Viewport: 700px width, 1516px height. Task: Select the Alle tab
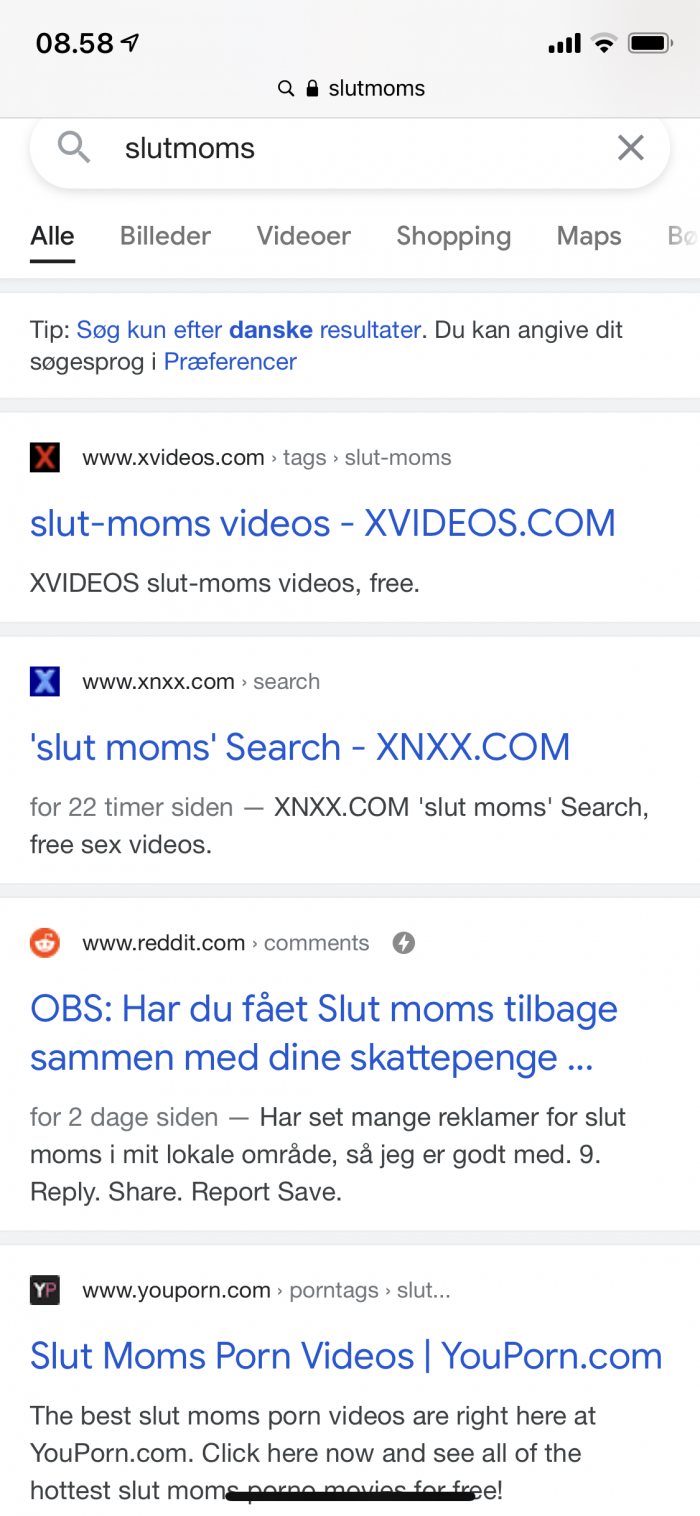[52, 236]
